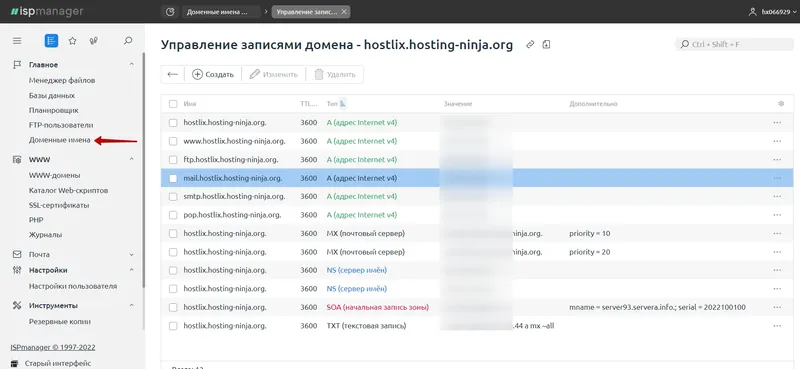Click the export icon next to the page title
Image resolution: width=800 pixels, height=369 pixels.
coord(546,45)
